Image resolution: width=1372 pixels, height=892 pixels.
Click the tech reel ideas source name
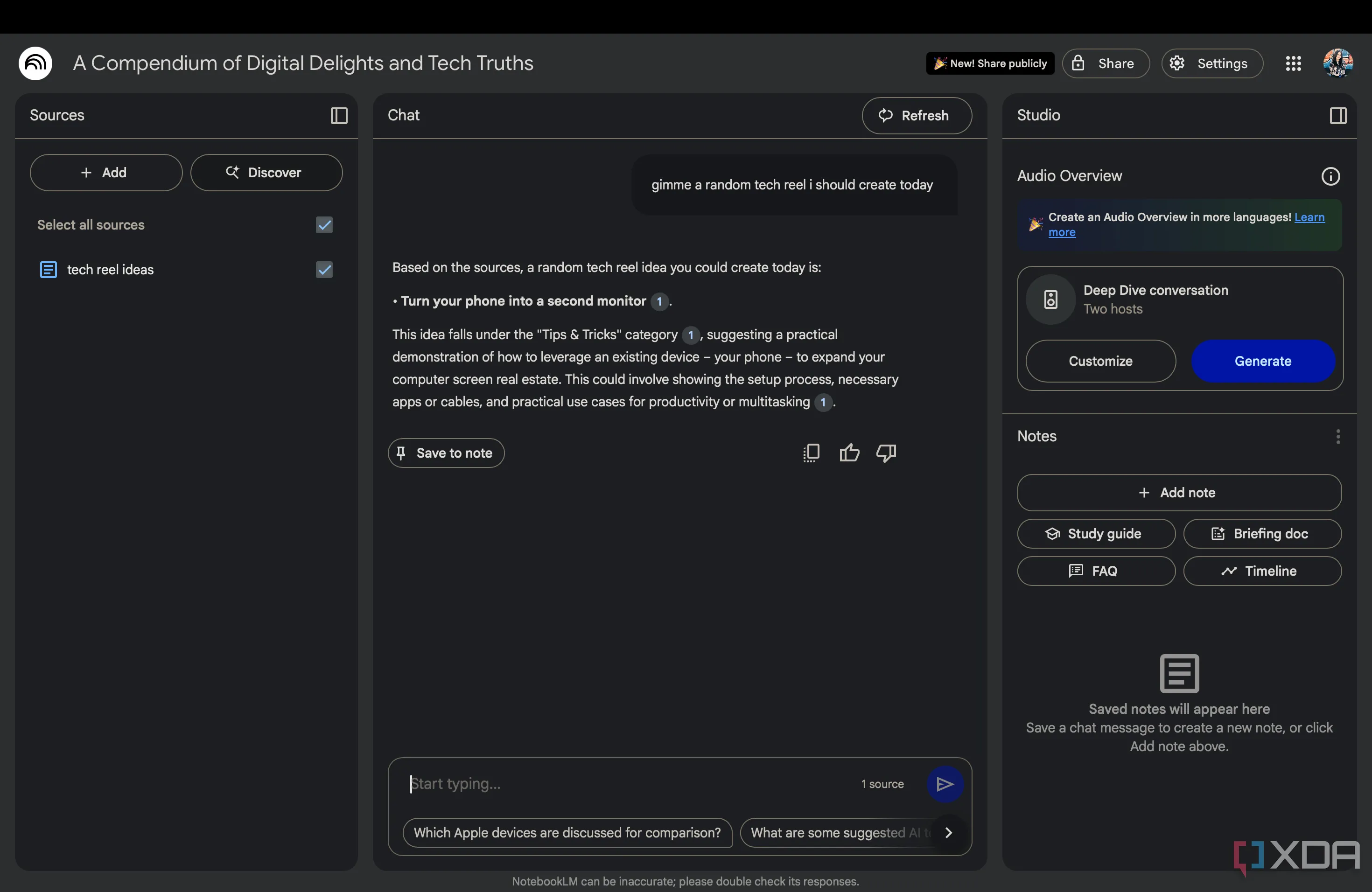[110, 270]
